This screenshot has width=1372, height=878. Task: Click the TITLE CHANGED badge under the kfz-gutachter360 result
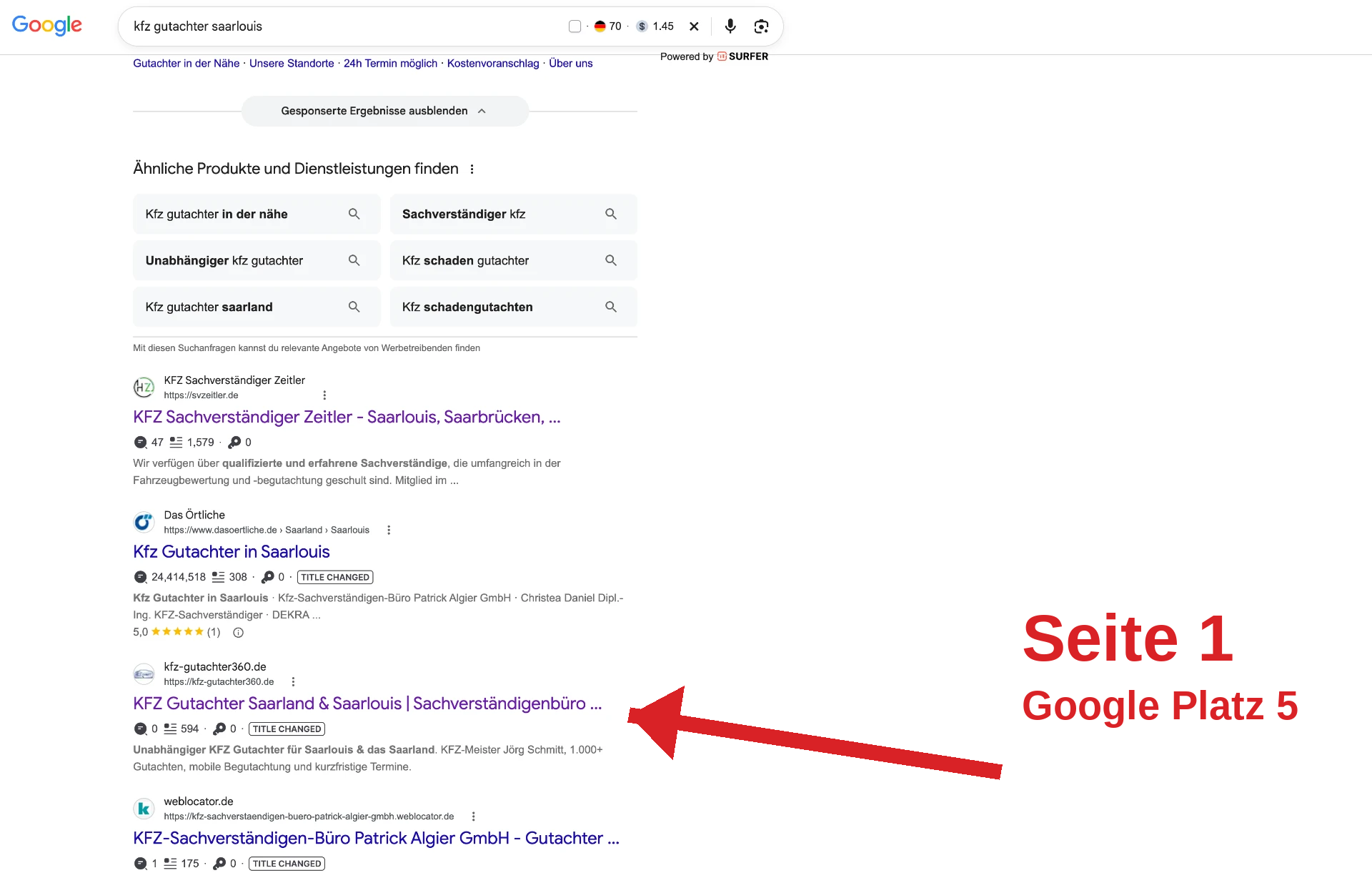(287, 729)
